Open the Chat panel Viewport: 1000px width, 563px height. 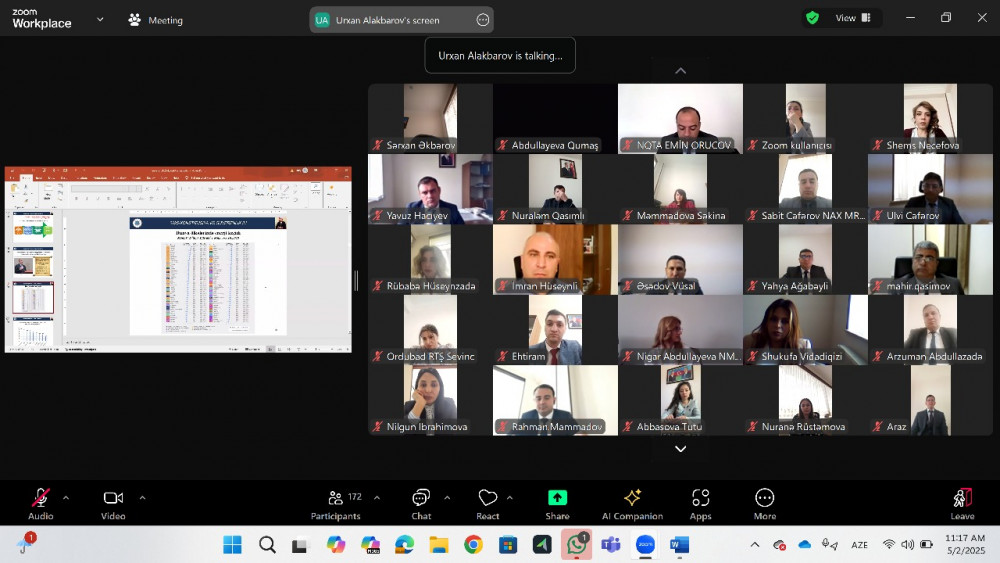coord(421,503)
